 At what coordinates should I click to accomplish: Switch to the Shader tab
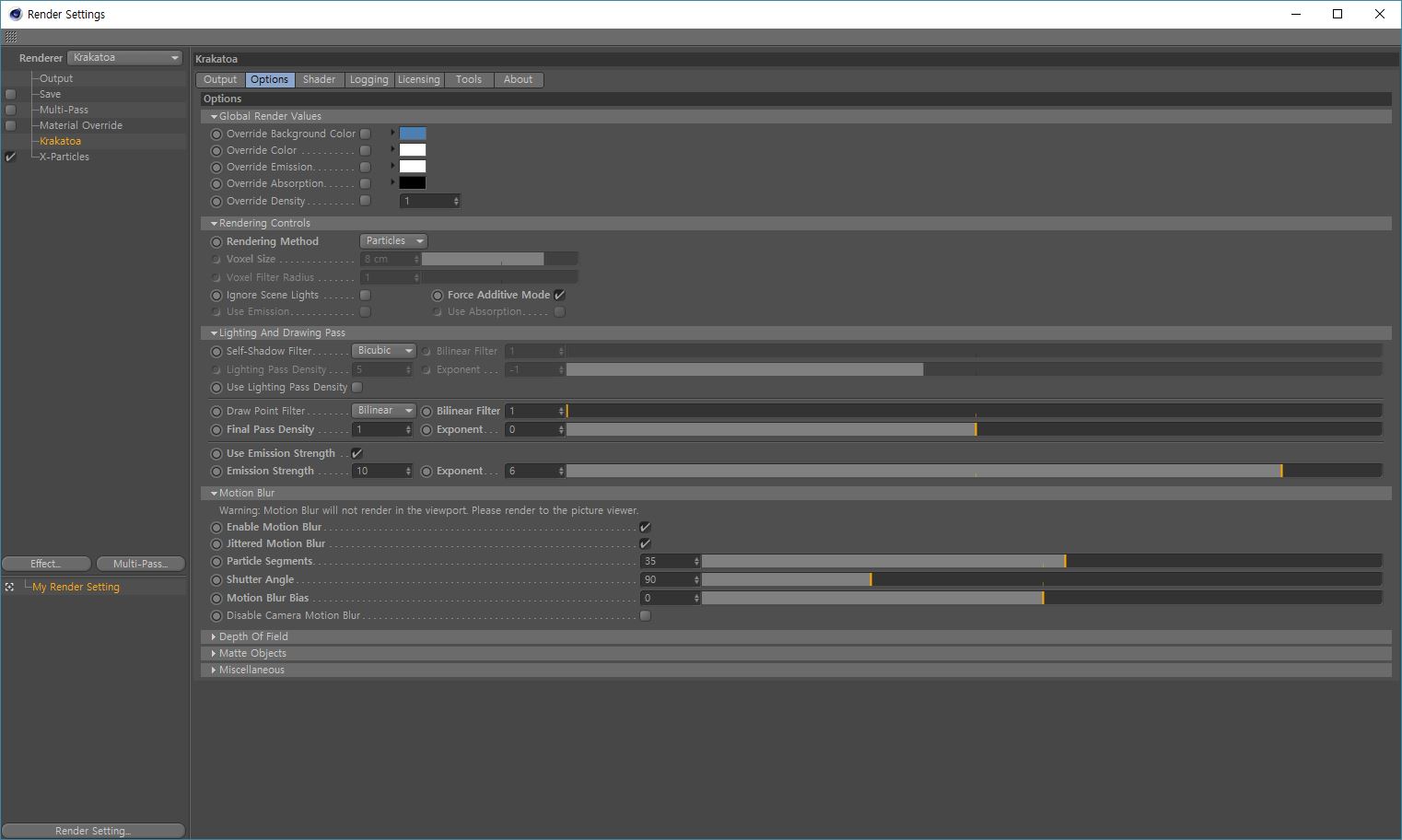319,79
